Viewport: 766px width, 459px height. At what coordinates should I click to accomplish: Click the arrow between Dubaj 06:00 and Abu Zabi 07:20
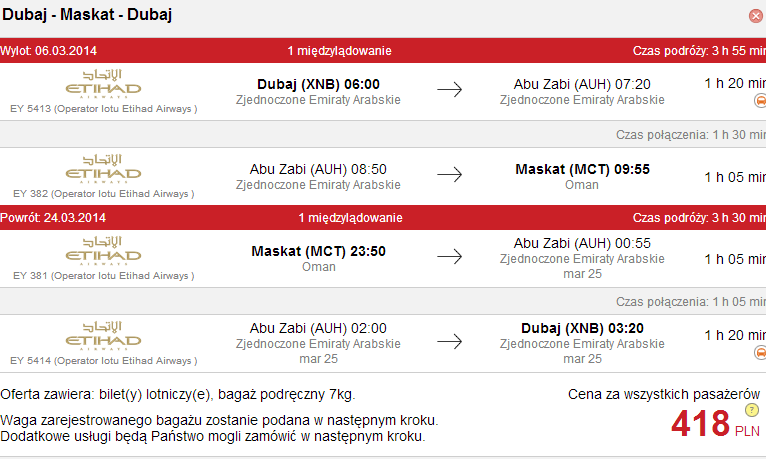(x=449, y=89)
